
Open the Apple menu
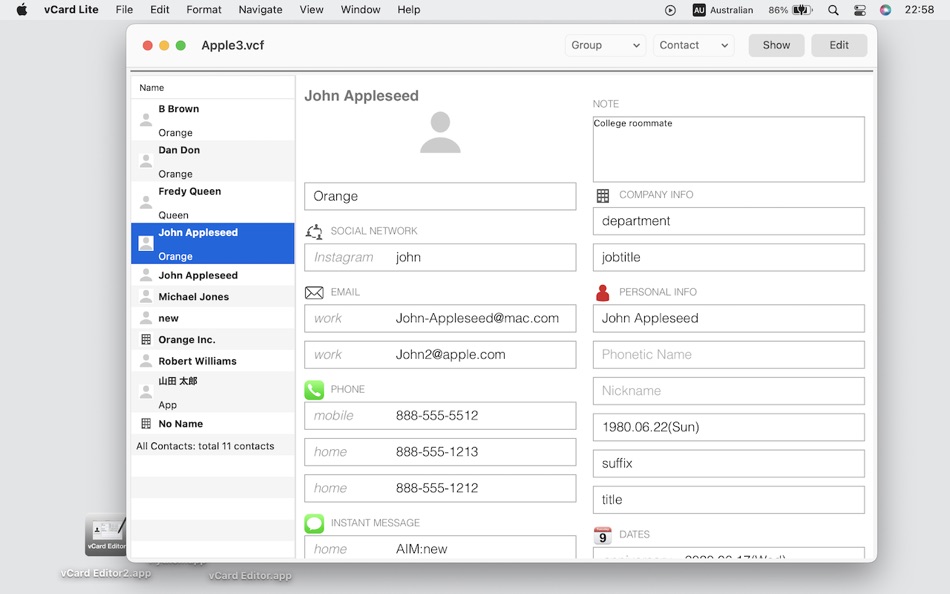tap(22, 10)
